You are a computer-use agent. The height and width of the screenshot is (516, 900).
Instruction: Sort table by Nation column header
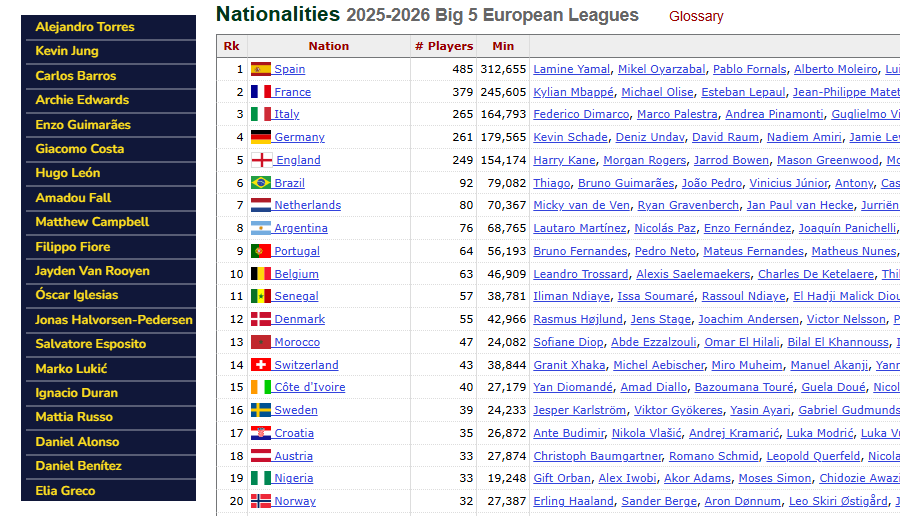329,46
